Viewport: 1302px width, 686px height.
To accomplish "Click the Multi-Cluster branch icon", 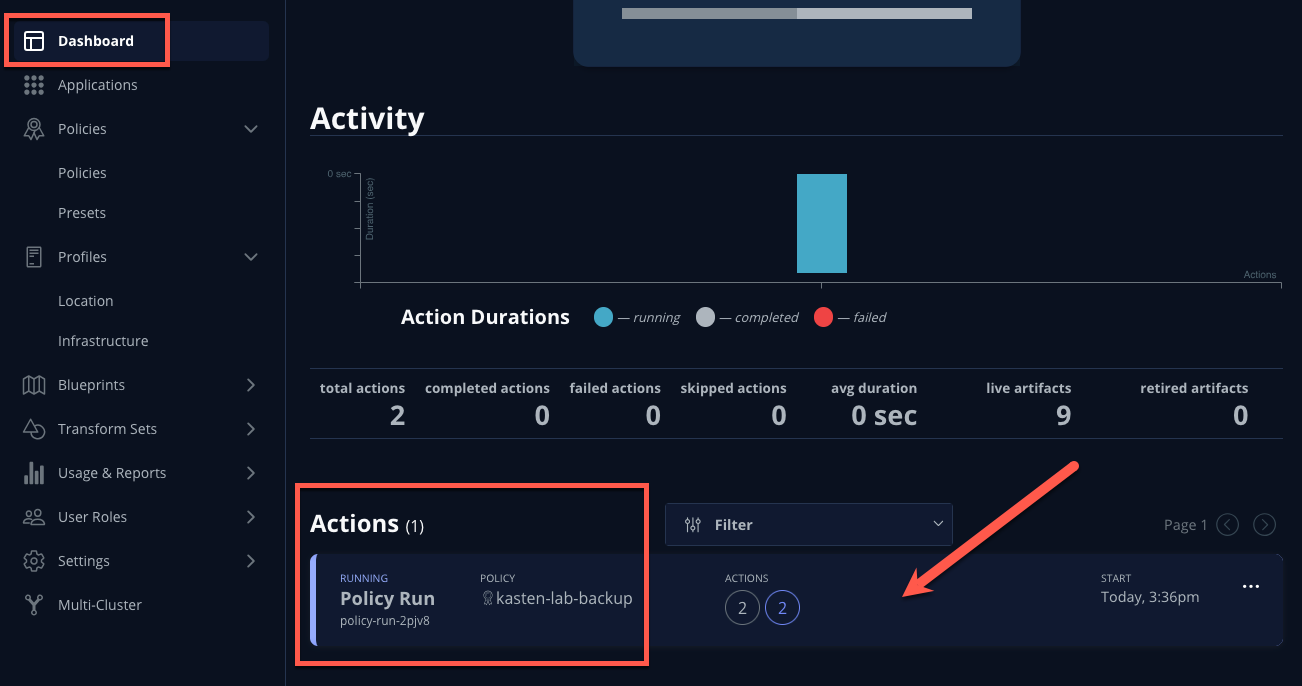I will 34,605.
